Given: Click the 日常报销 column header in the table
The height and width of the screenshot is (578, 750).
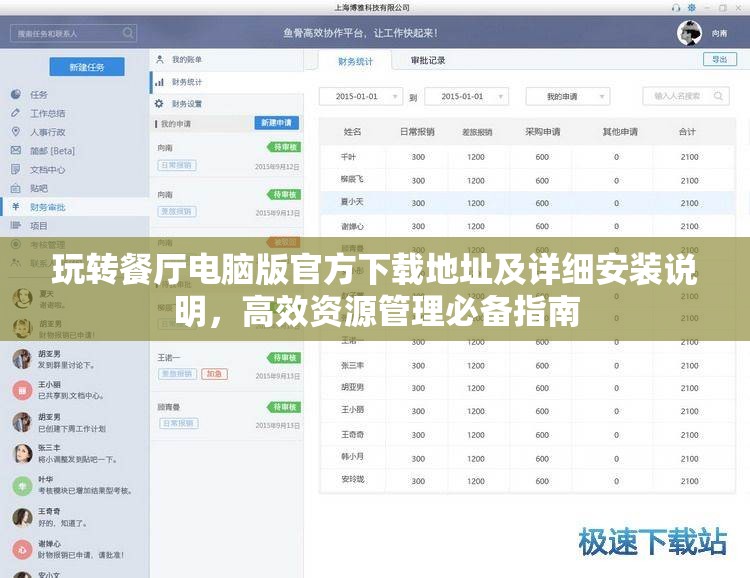Looking at the screenshot, I should pyautogui.click(x=417, y=132).
